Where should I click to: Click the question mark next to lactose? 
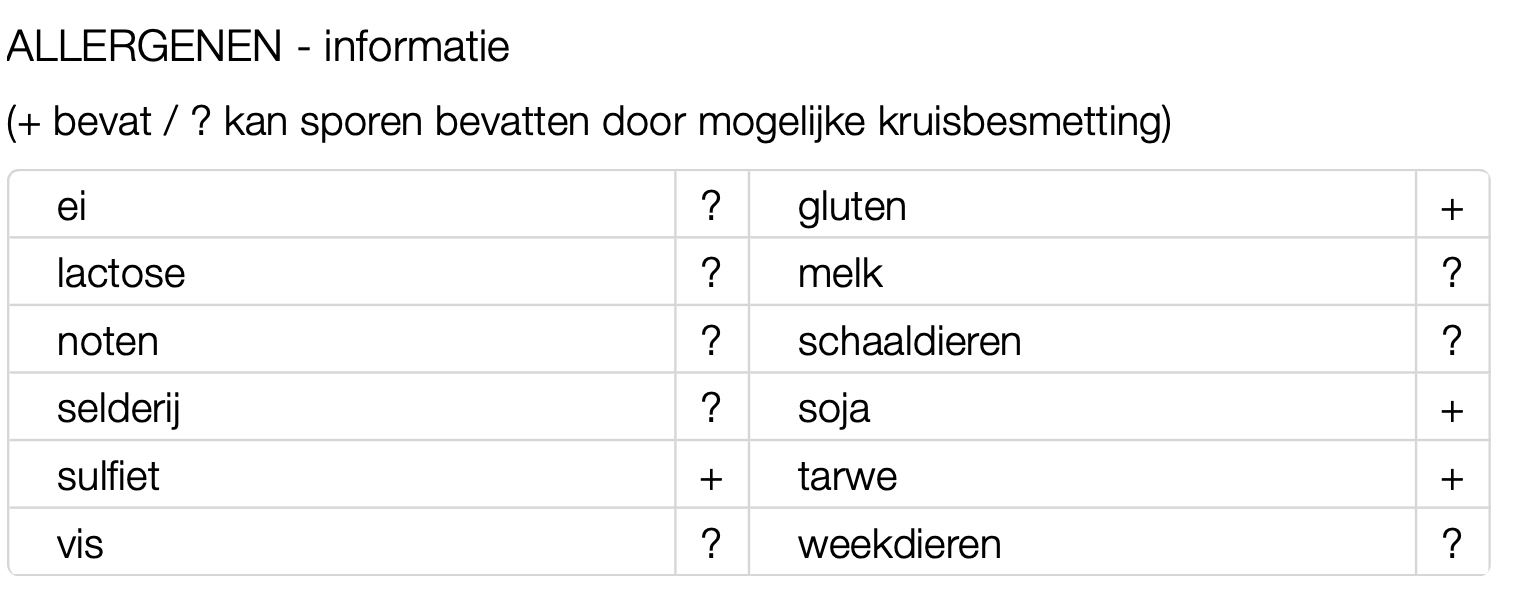click(711, 274)
